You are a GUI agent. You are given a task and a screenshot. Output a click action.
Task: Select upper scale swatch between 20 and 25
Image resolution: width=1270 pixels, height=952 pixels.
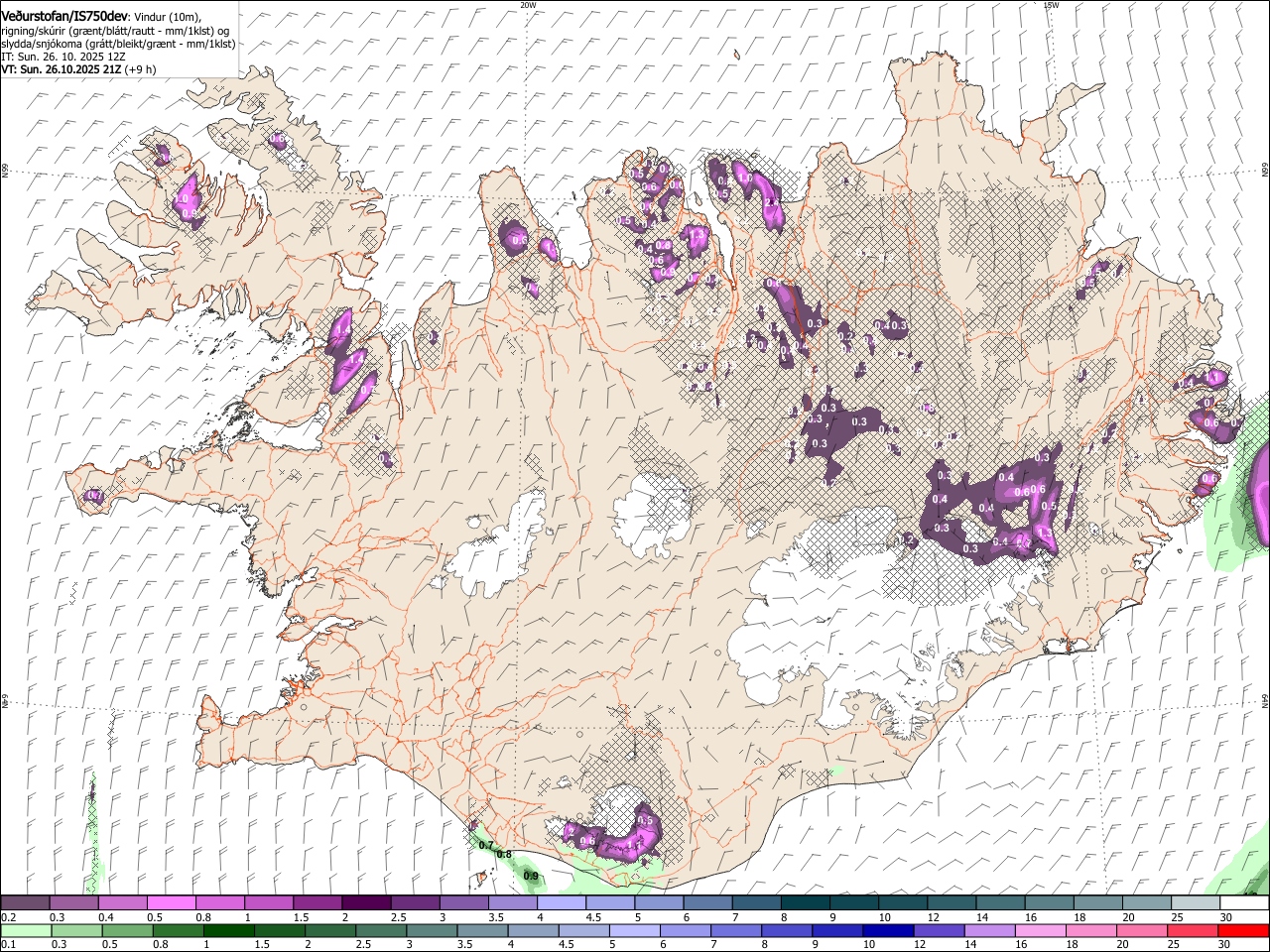pyautogui.click(x=1147, y=903)
